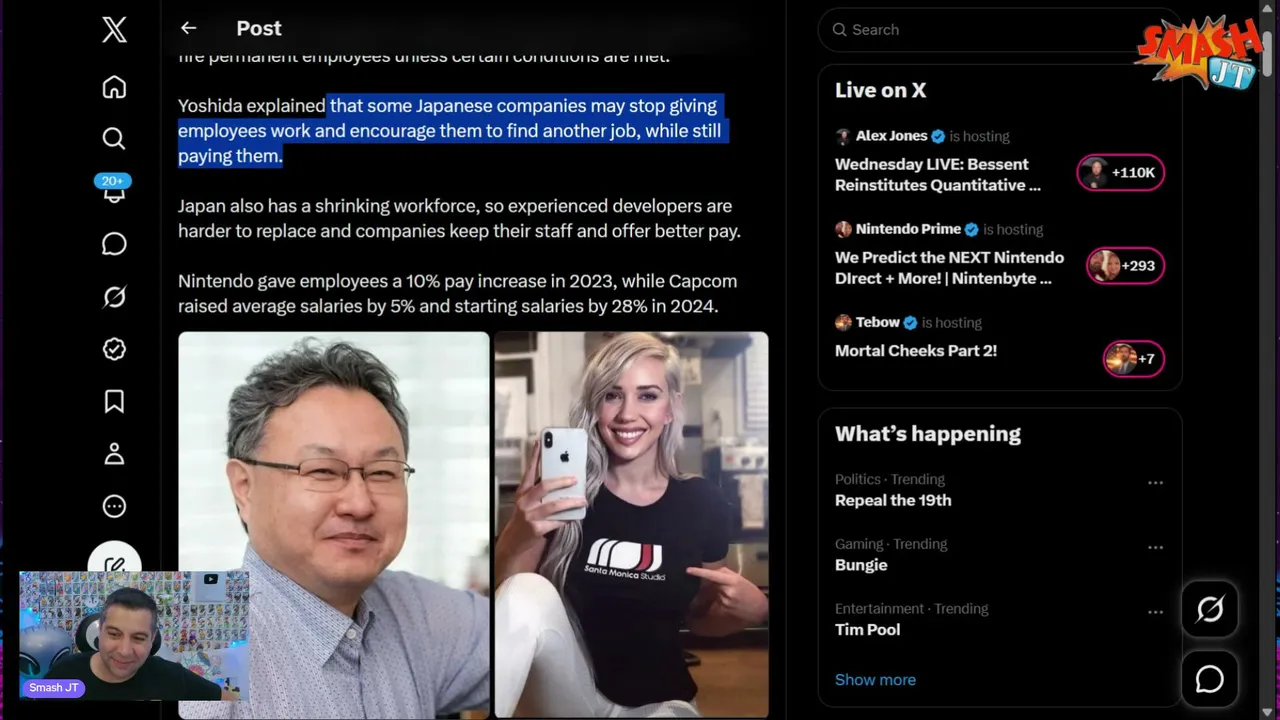The height and width of the screenshot is (720, 1280).
Task: Go back using the arrow beside Post
Action: (x=188, y=28)
